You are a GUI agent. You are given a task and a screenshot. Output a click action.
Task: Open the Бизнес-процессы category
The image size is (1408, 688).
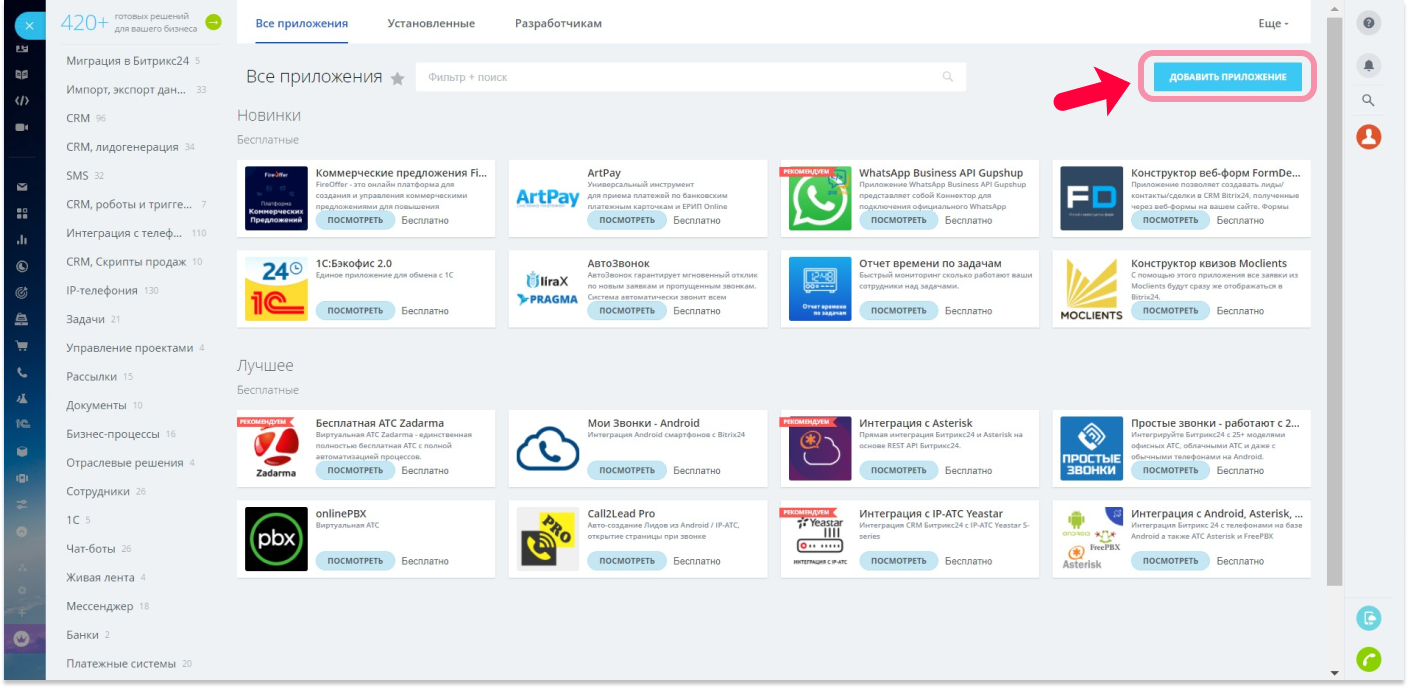pyautogui.click(x=113, y=434)
